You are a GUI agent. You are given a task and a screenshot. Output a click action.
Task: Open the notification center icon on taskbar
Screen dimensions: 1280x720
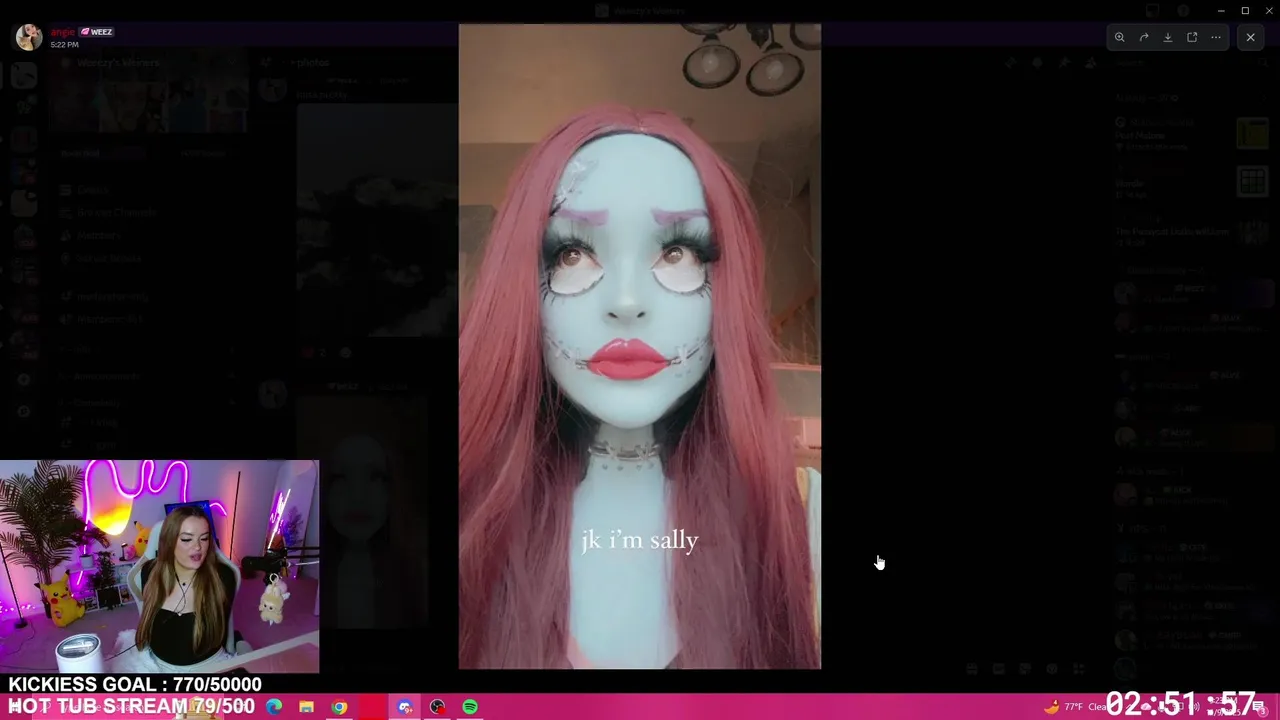click(1257, 707)
